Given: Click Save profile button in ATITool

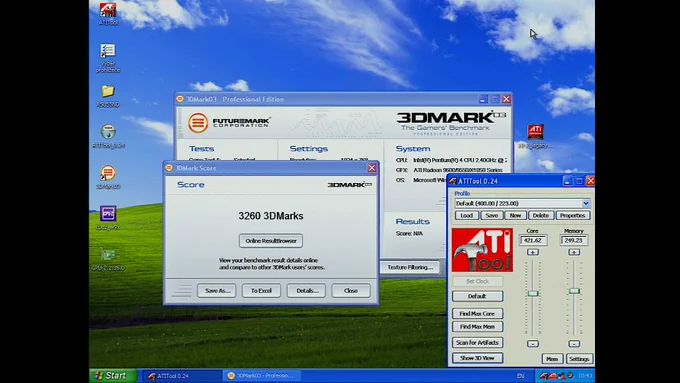Looking at the screenshot, I should tap(491, 216).
